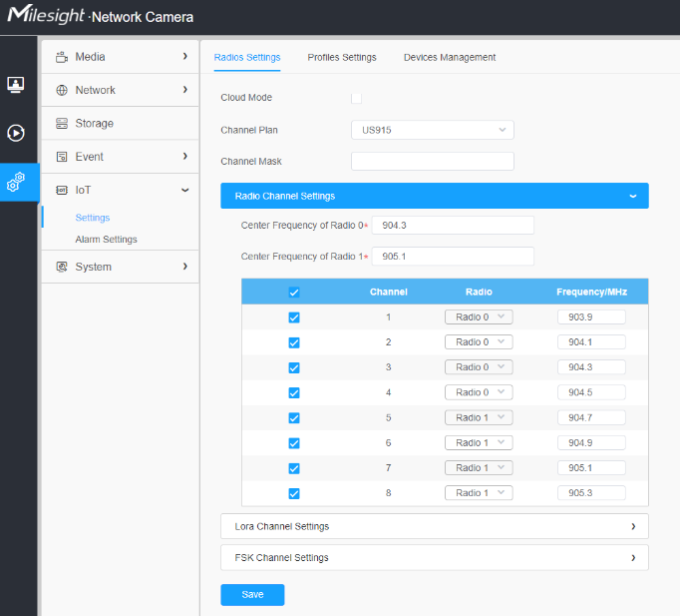Enable the Cloud Mode checkbox

pos(356,98)
